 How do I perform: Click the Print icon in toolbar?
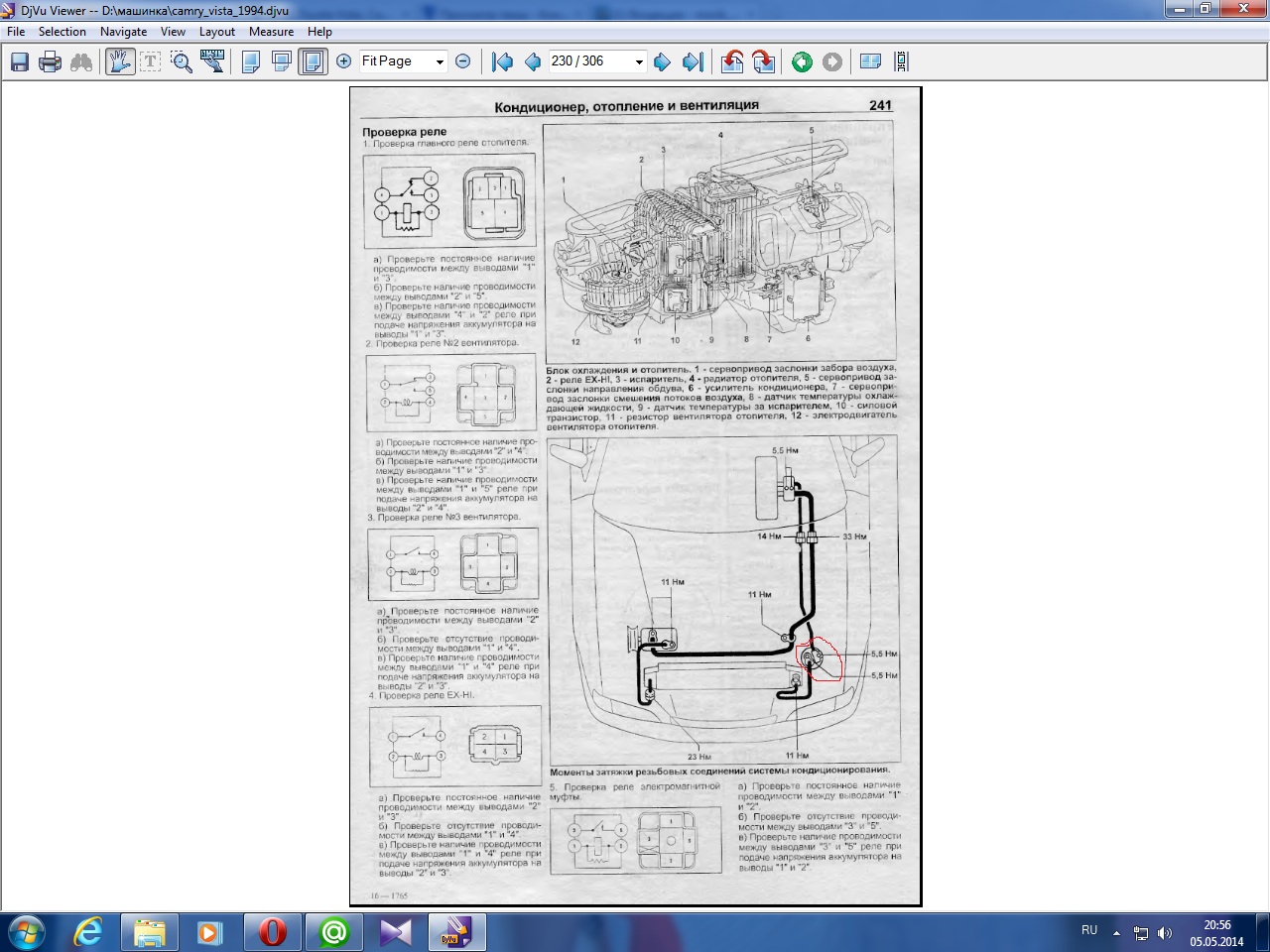50,61
